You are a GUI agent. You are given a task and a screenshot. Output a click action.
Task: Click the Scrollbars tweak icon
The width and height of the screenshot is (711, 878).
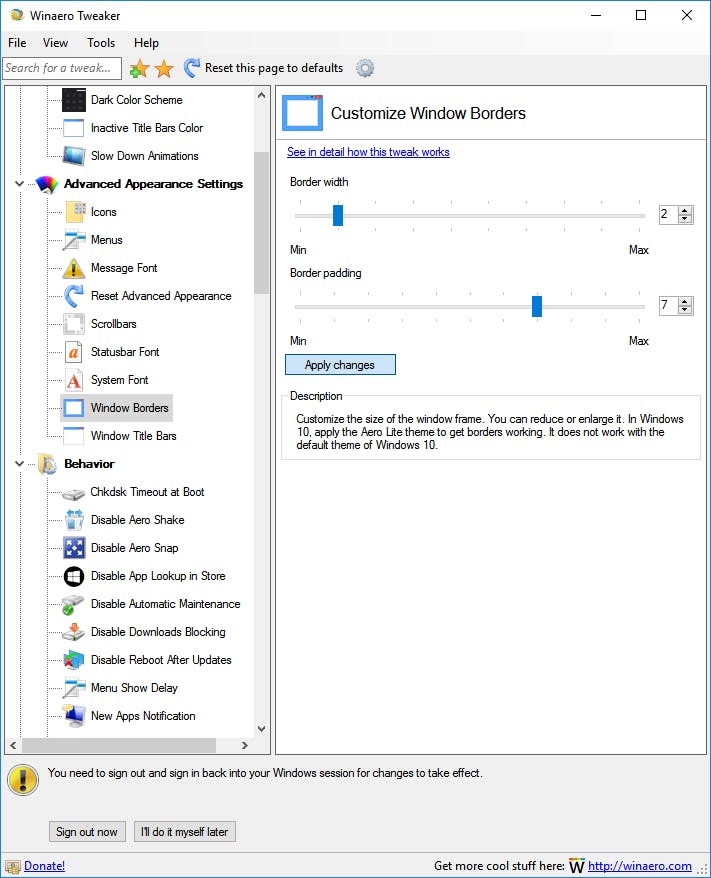tap(74, 324)
